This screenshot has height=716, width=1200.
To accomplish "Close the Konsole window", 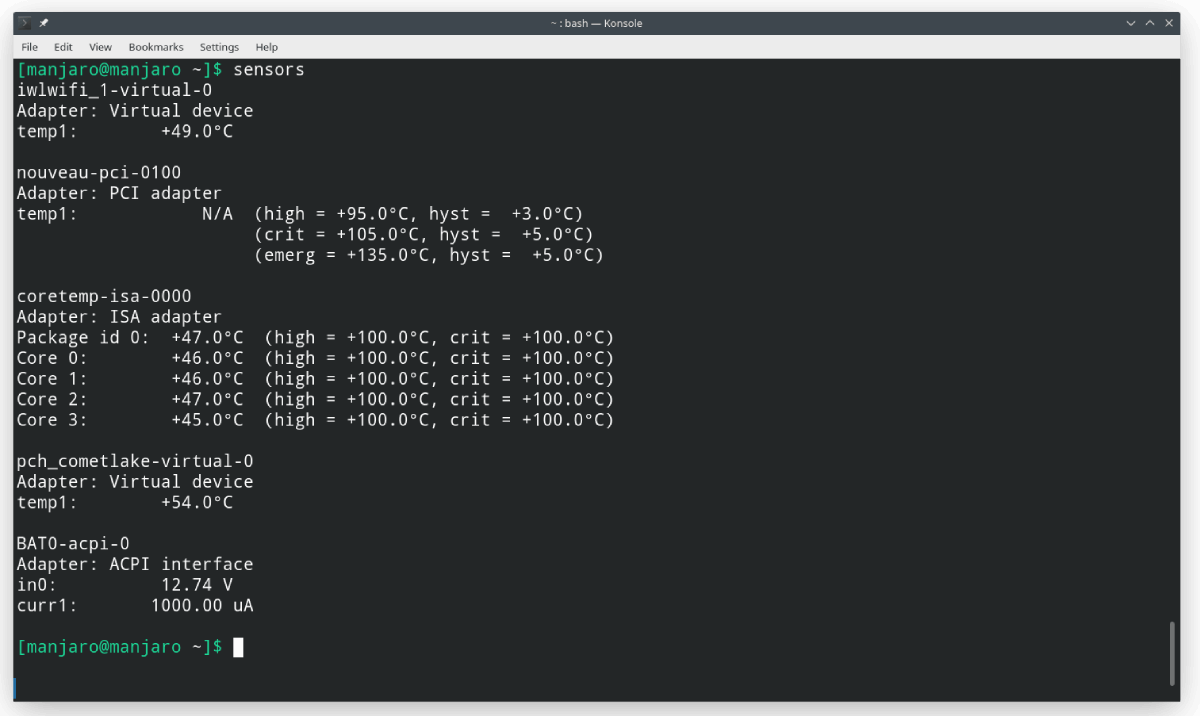I will (x=1169, y=23).
